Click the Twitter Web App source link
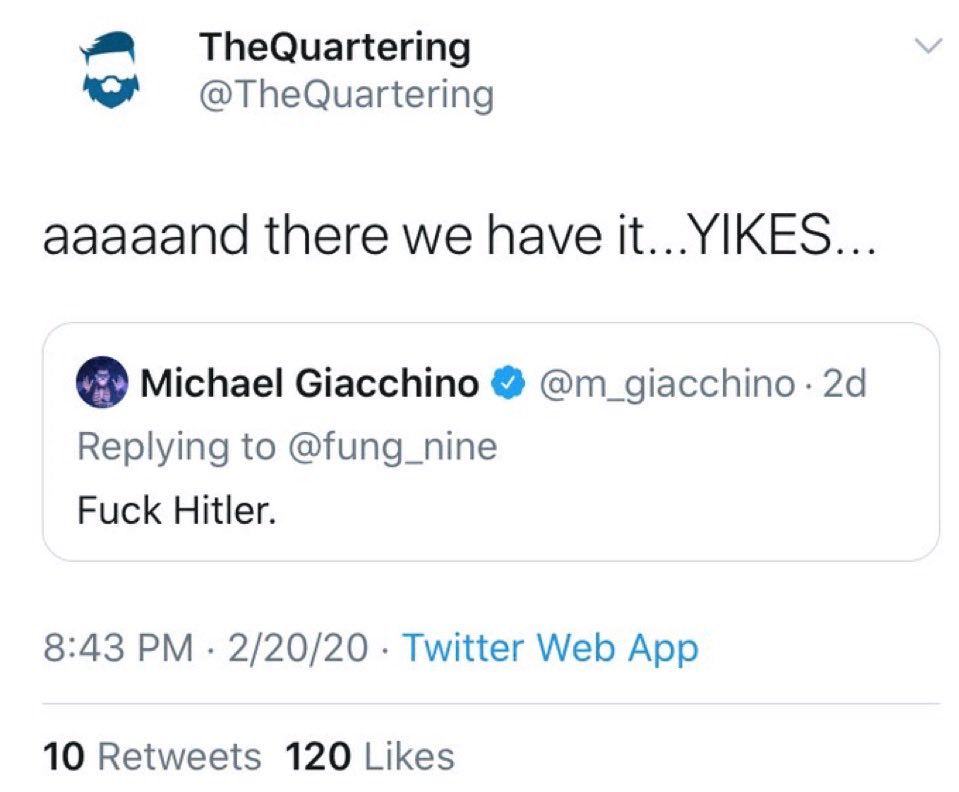This screenshot has width=959, height=792. (x=549, y=648)
